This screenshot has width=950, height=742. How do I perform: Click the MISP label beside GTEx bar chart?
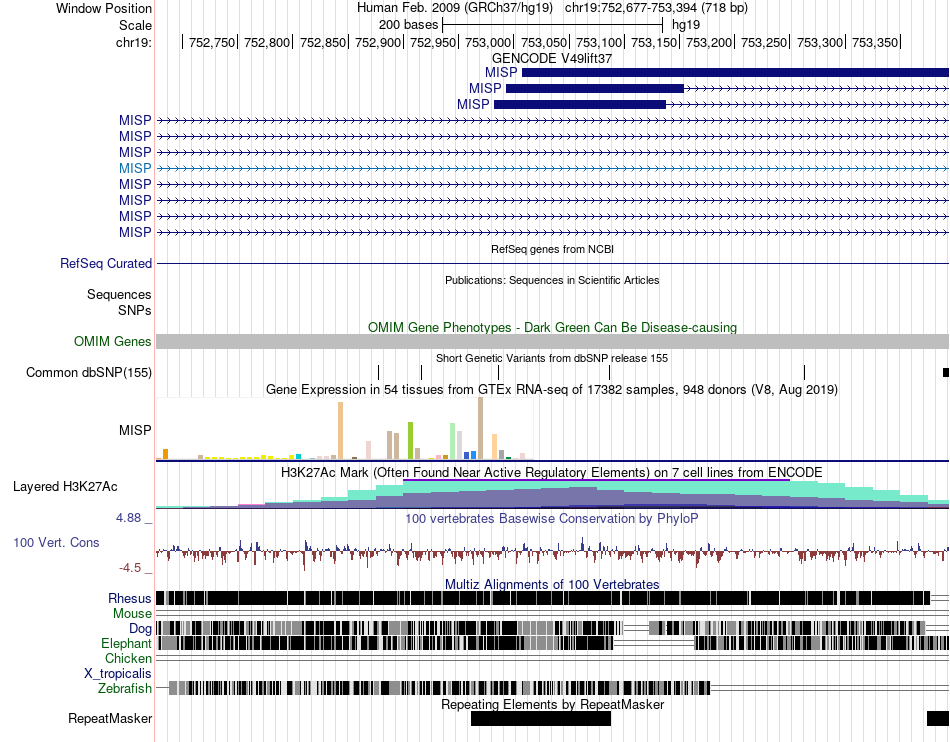135,430
